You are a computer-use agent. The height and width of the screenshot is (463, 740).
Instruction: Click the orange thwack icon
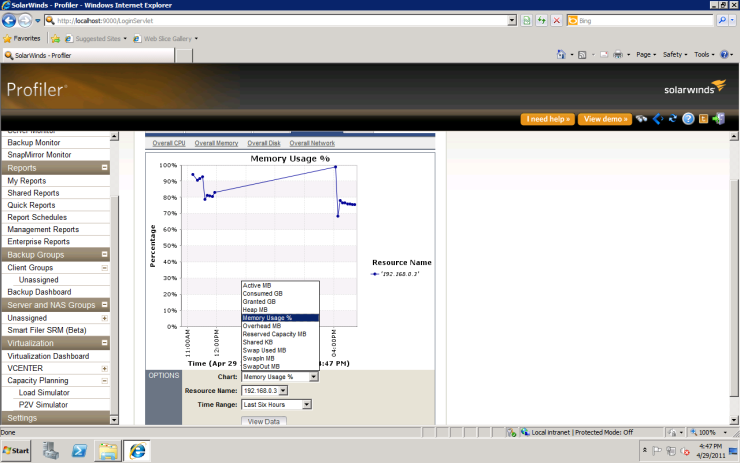click(703, 119)
